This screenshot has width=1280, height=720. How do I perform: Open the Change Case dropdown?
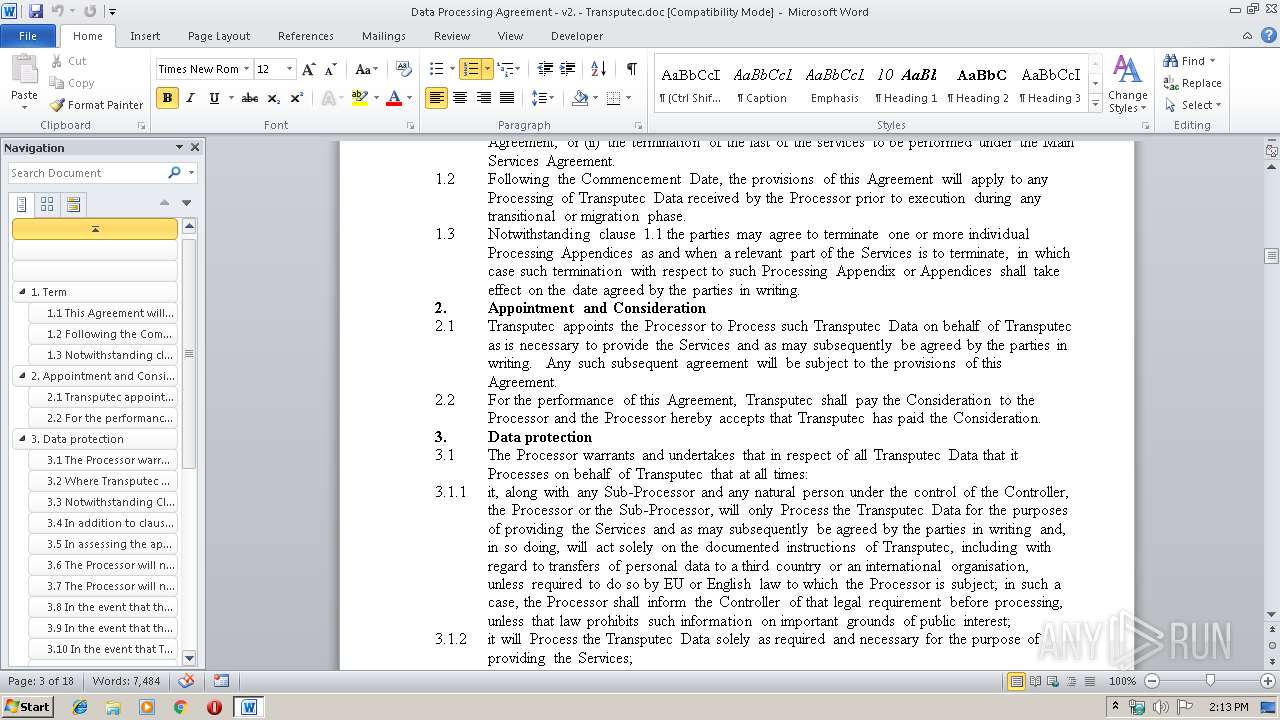[366, 69]
